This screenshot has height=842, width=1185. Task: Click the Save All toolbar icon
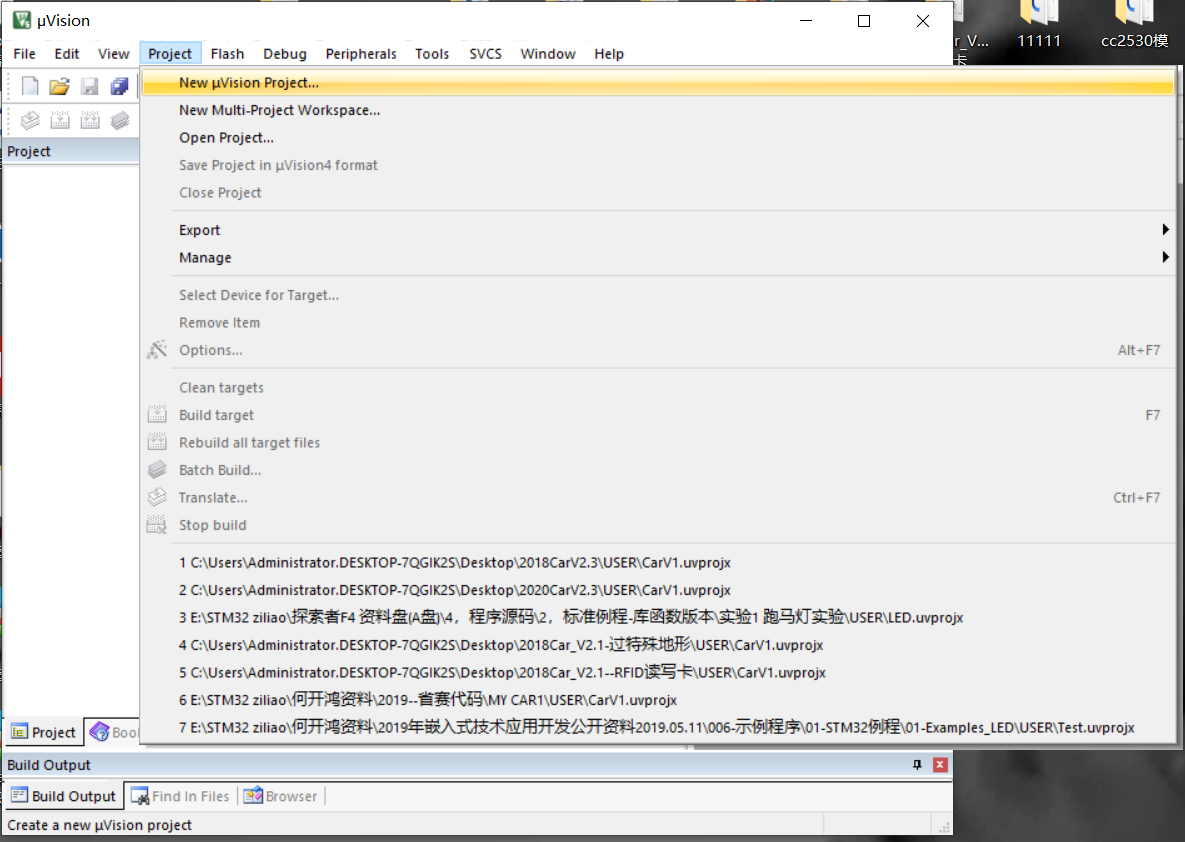(119, 86)
